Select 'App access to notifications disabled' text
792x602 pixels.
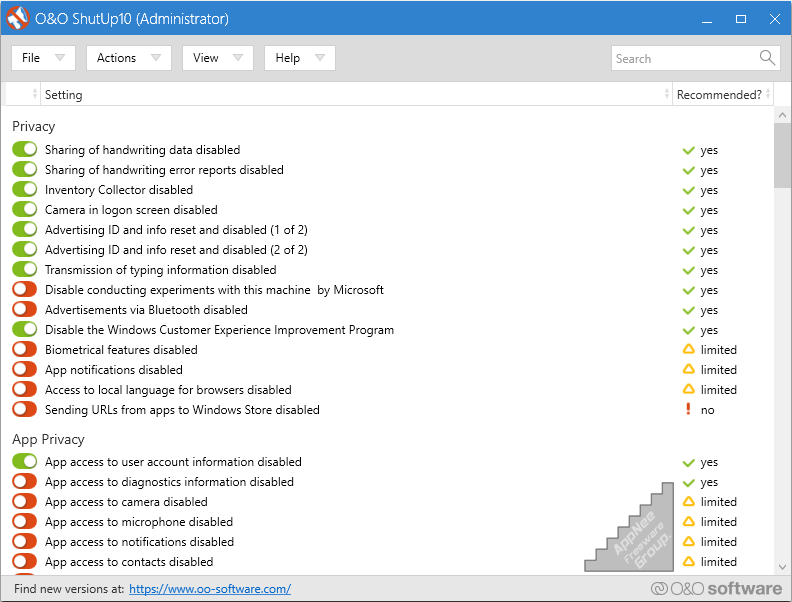tap(139, 542)
